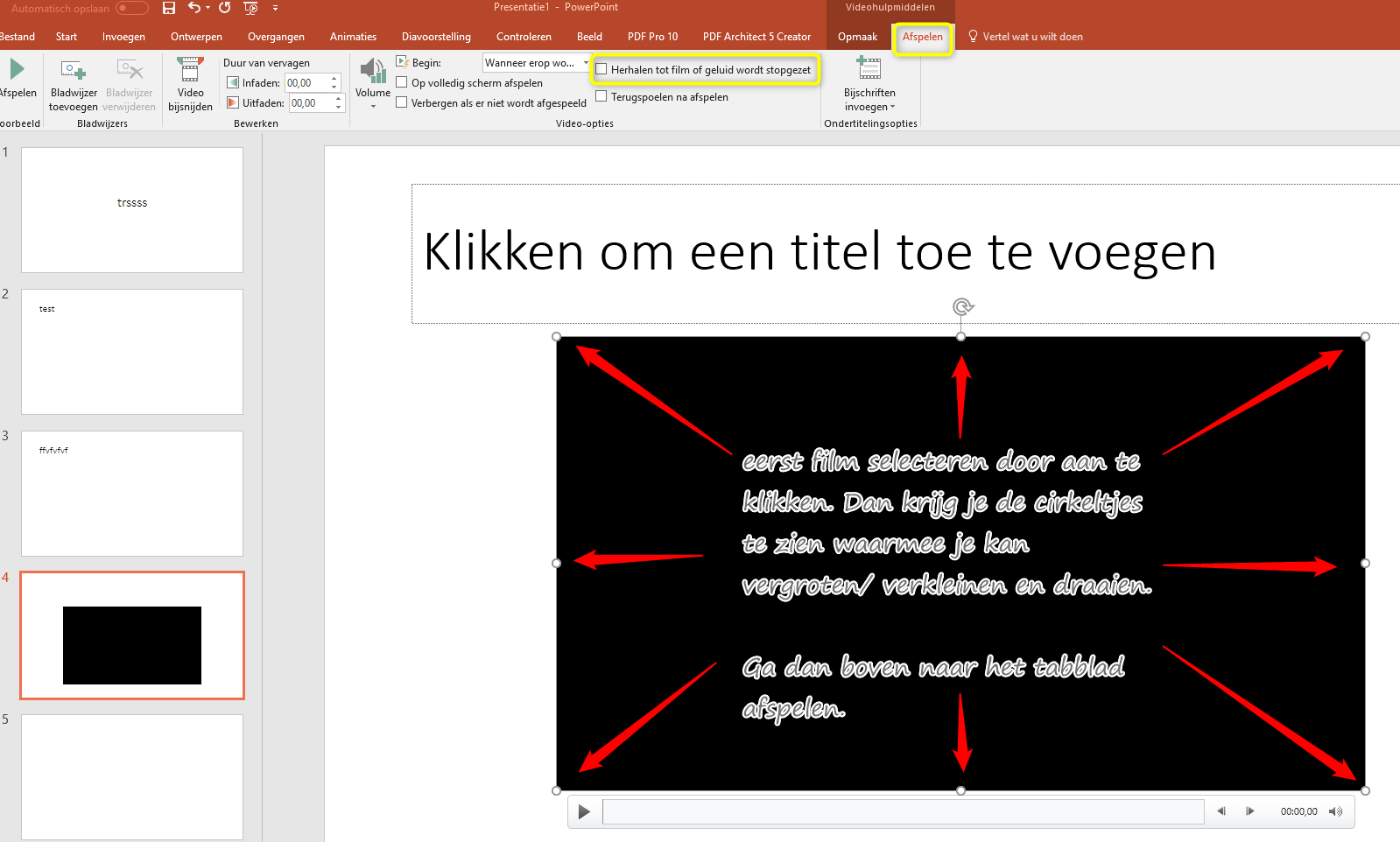Switch to the Animaties tab
The image size is (1400, 842).
(353, 37)
